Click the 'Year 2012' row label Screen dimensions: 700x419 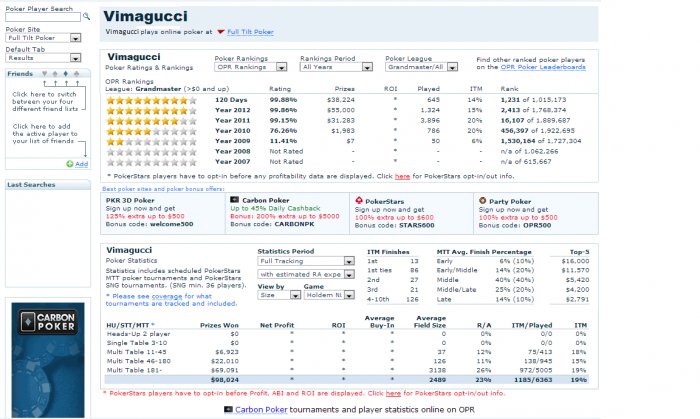pyautogui.click(x=233, y=110)
